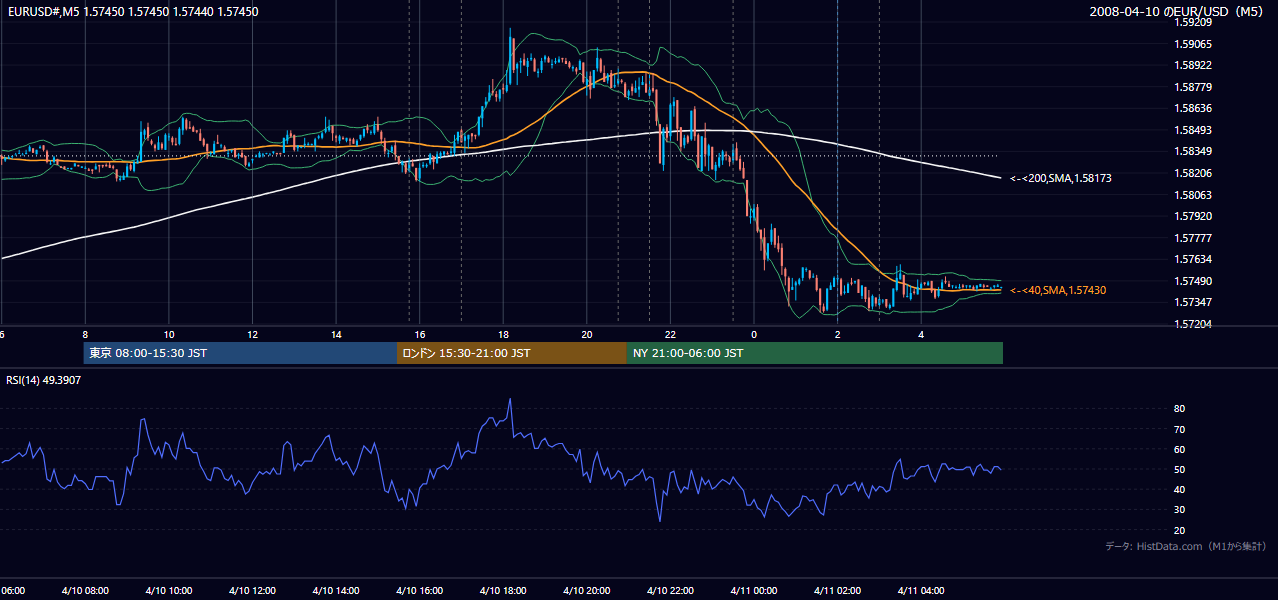The height and width of the screenshot is (600, 1278).
Task: Click hour tick 12 under the price chart
Action: (252, 334)
